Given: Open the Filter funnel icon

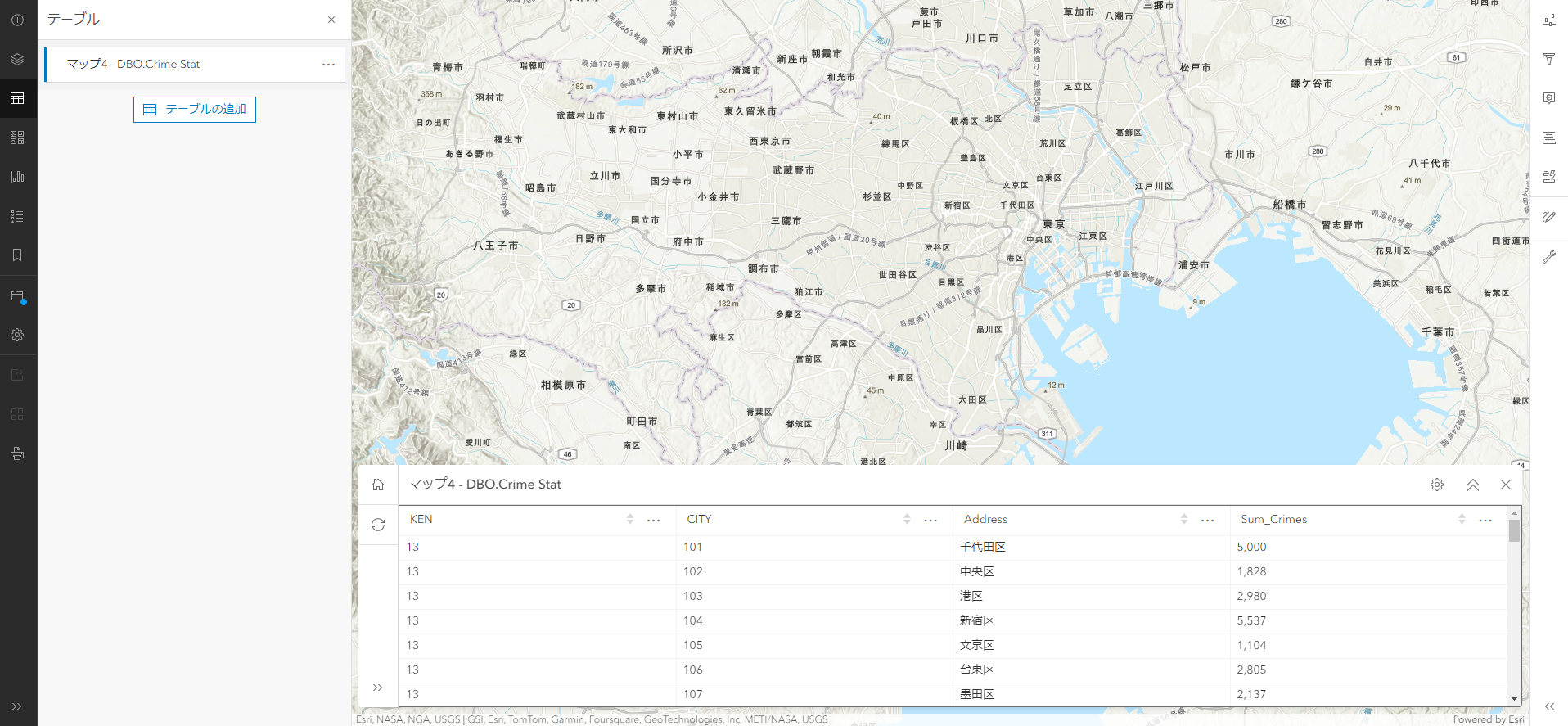Looking at the screenshot, I should click(1549, 59).
